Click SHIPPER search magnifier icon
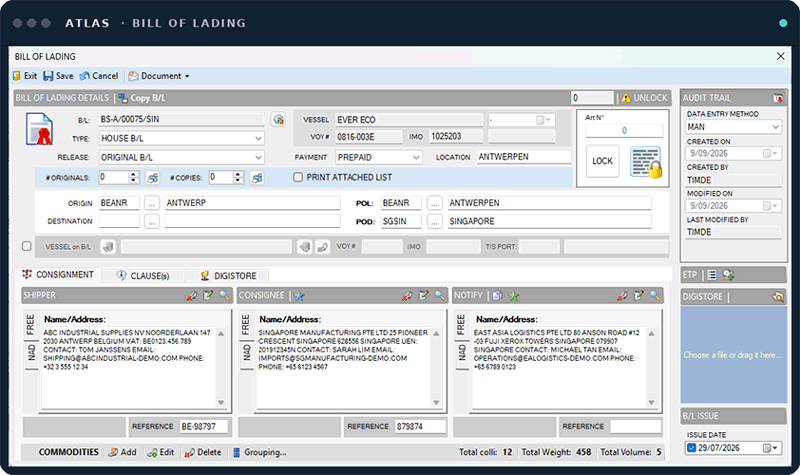Image resolution: width=800 pixels, height=475 pixels. (224, 295)
